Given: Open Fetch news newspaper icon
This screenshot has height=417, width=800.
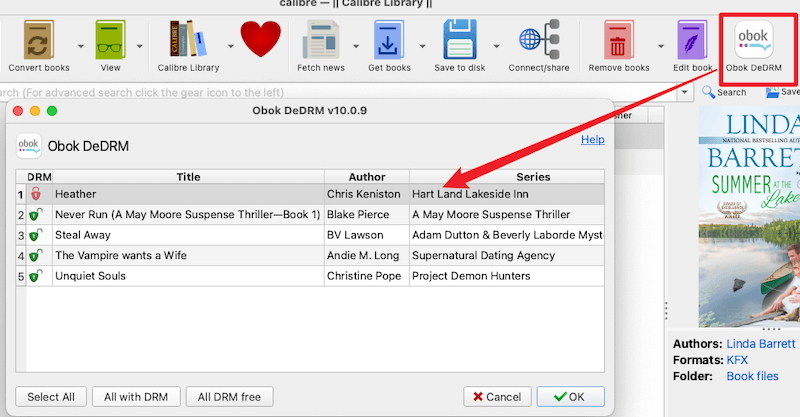Looking at the screenshot, I should point(321,40).
